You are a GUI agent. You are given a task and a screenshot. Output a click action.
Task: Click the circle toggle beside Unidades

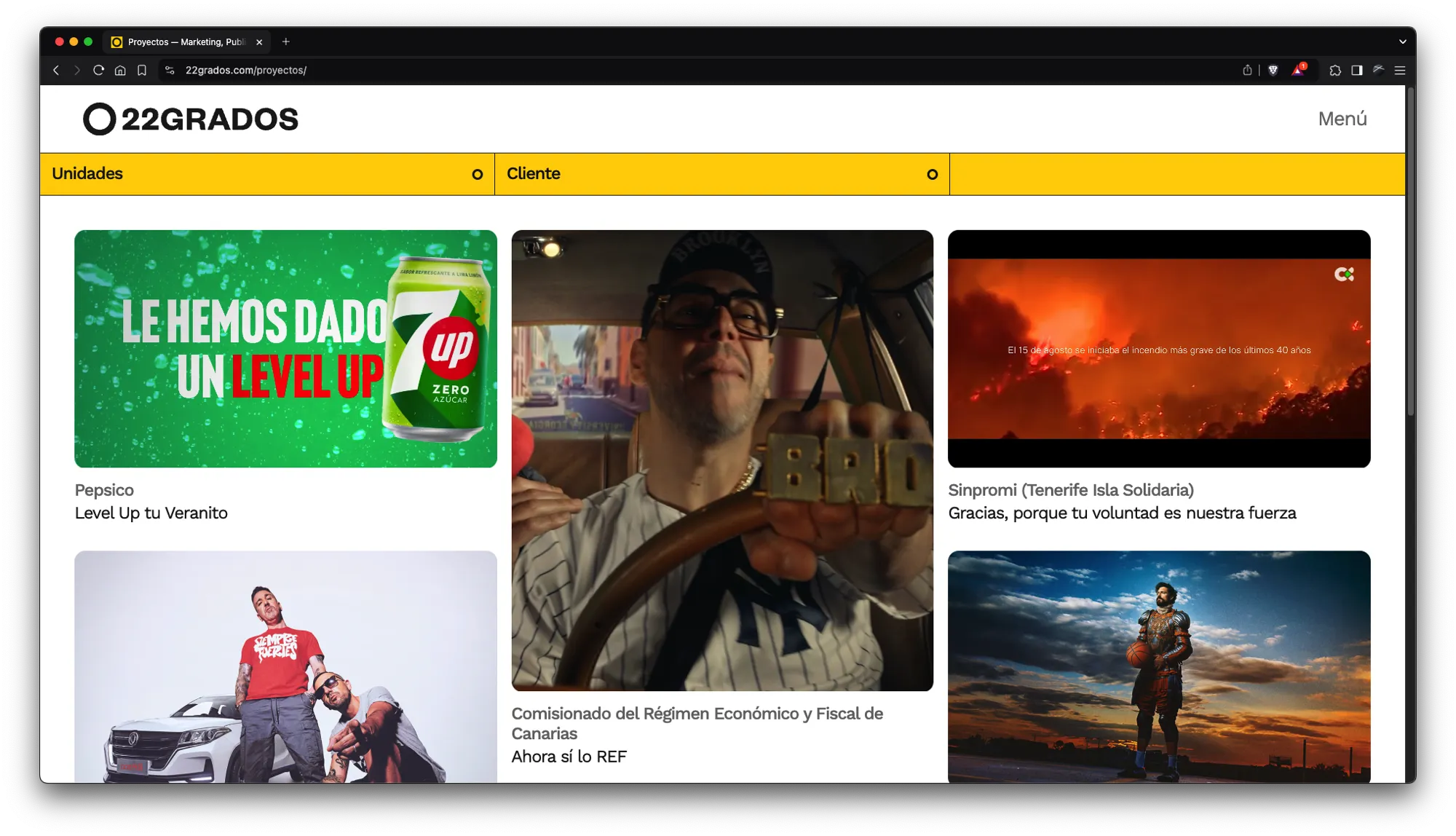(x=478, y=175)
